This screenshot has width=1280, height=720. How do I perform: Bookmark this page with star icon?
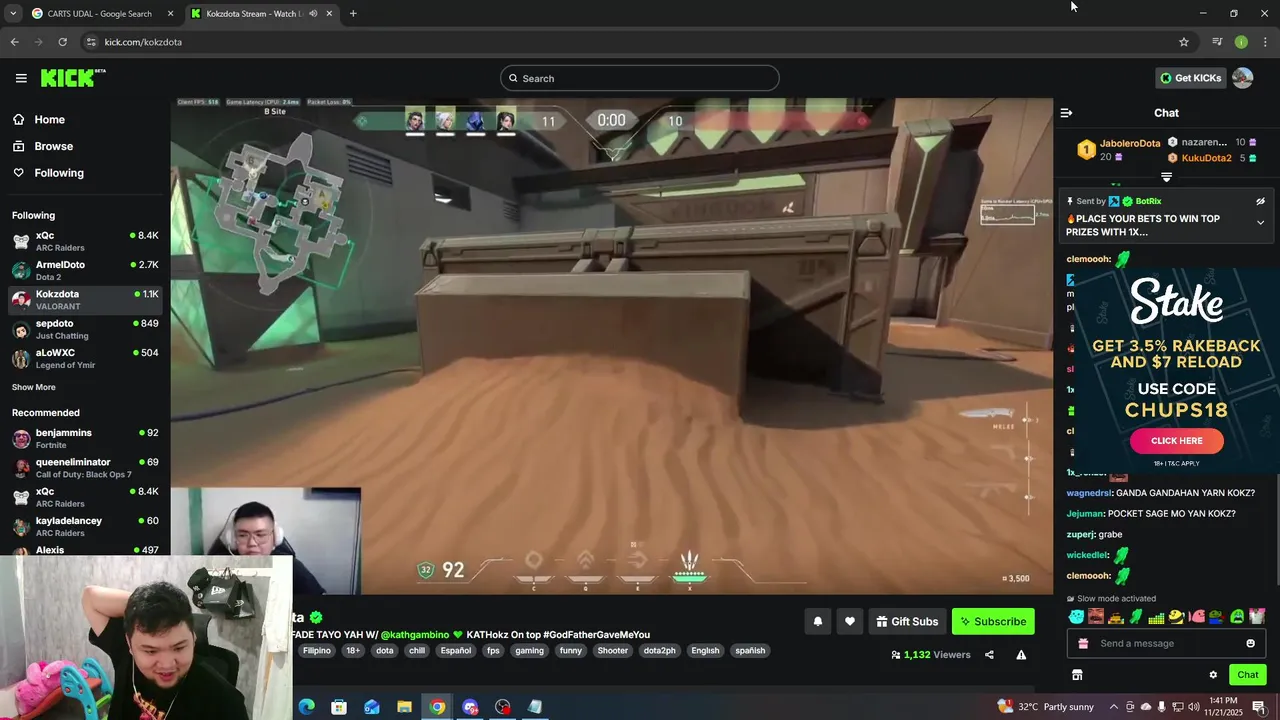(1184, 42)
